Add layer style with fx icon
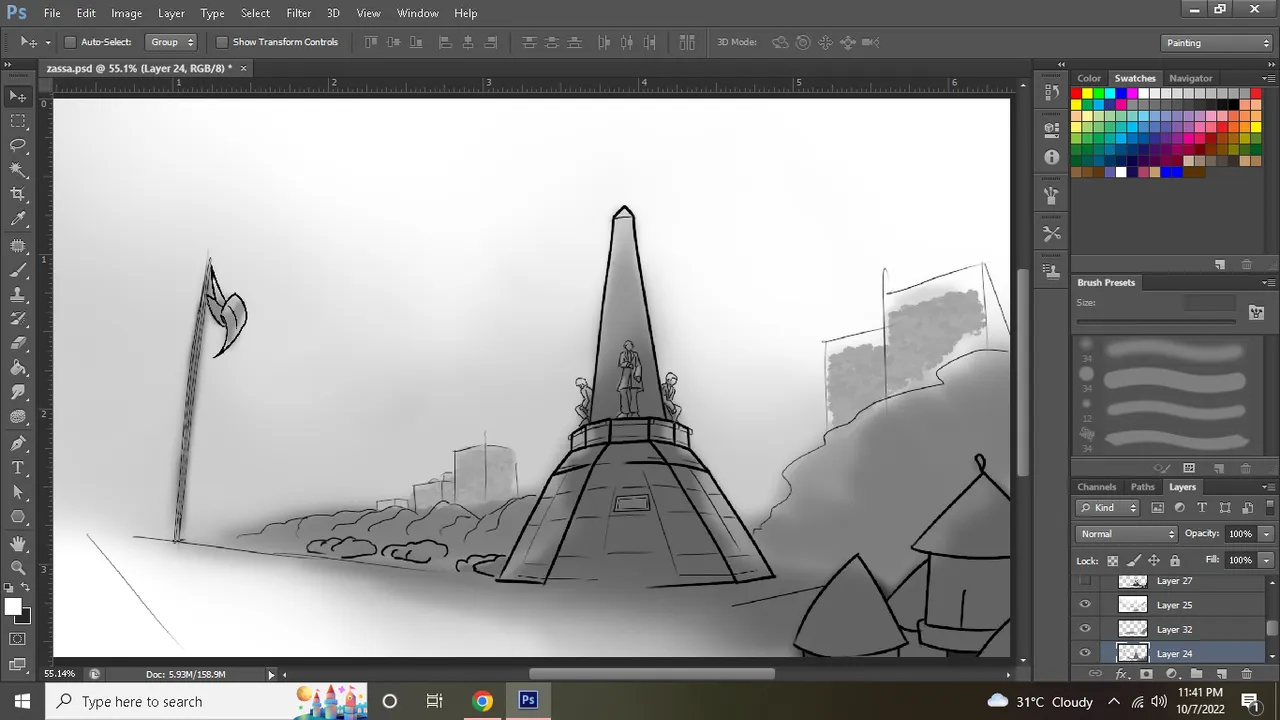This screenshot has width=1280, height=720. tap(1121, 674)
